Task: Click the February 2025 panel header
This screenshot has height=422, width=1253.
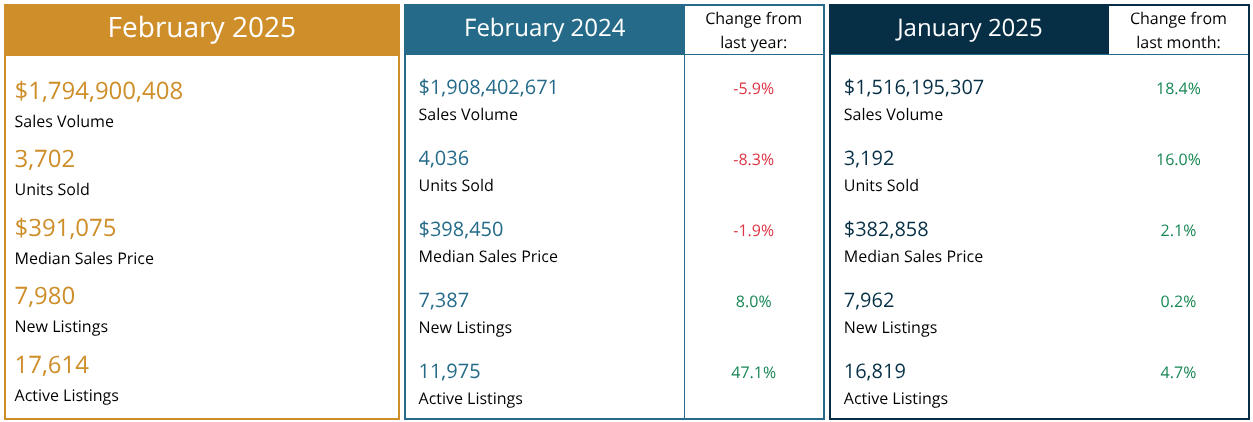Action: point(201,28)
